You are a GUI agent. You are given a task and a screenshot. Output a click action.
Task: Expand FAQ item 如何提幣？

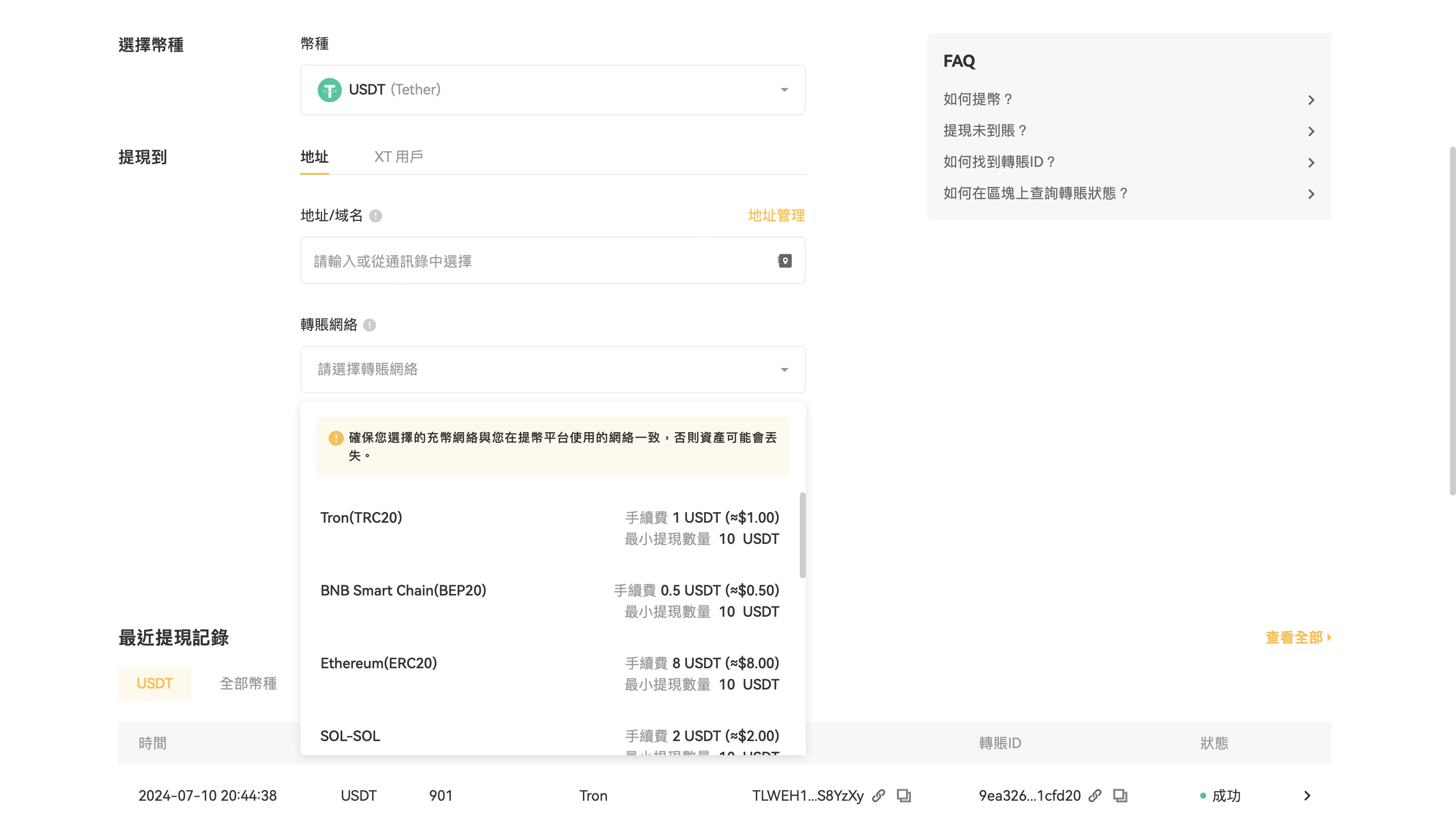(1129, 100)
